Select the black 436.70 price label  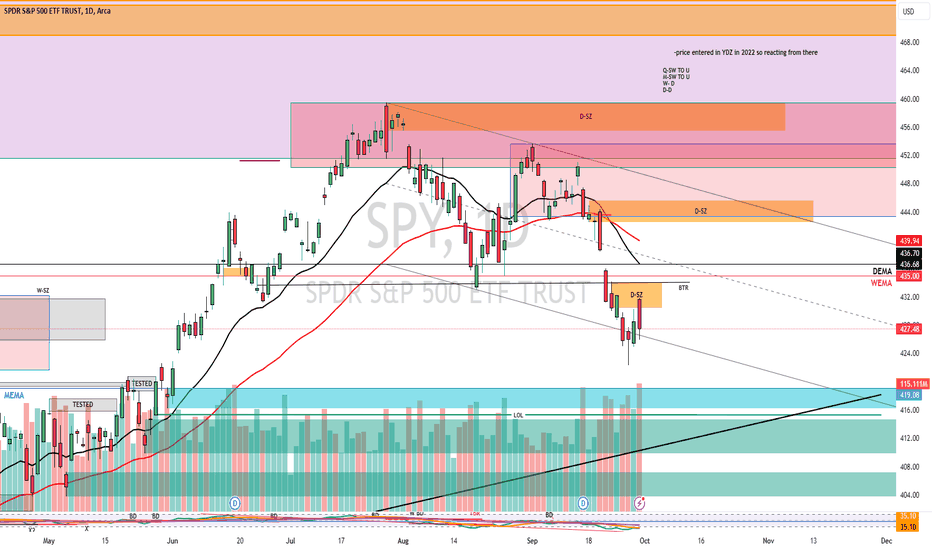[x=909, y=253]
